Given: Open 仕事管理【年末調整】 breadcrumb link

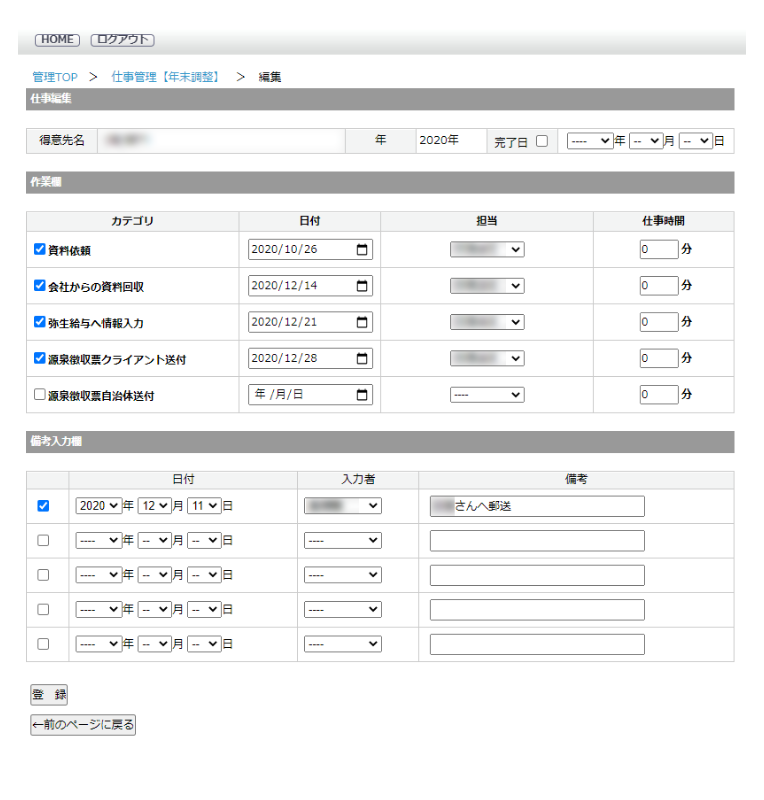Looking at the screenshot, I should (165, 76).
